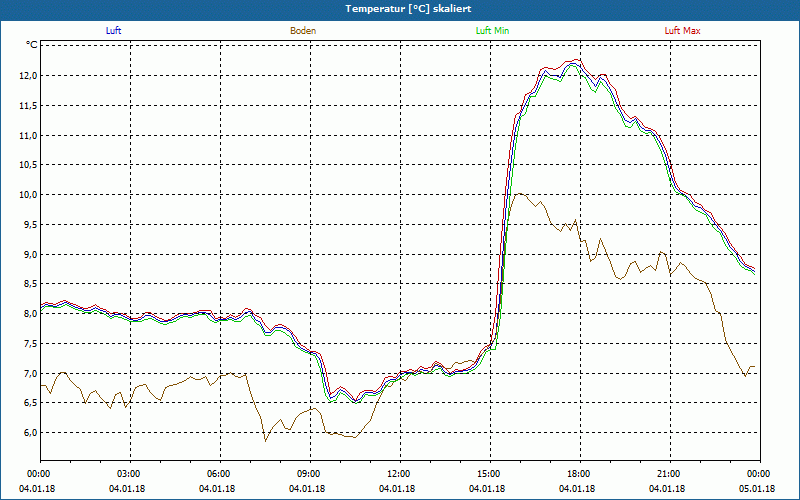Click the 8,5 value on y-axis
Viewport: 800px width, 500px height.
(30, 284)
